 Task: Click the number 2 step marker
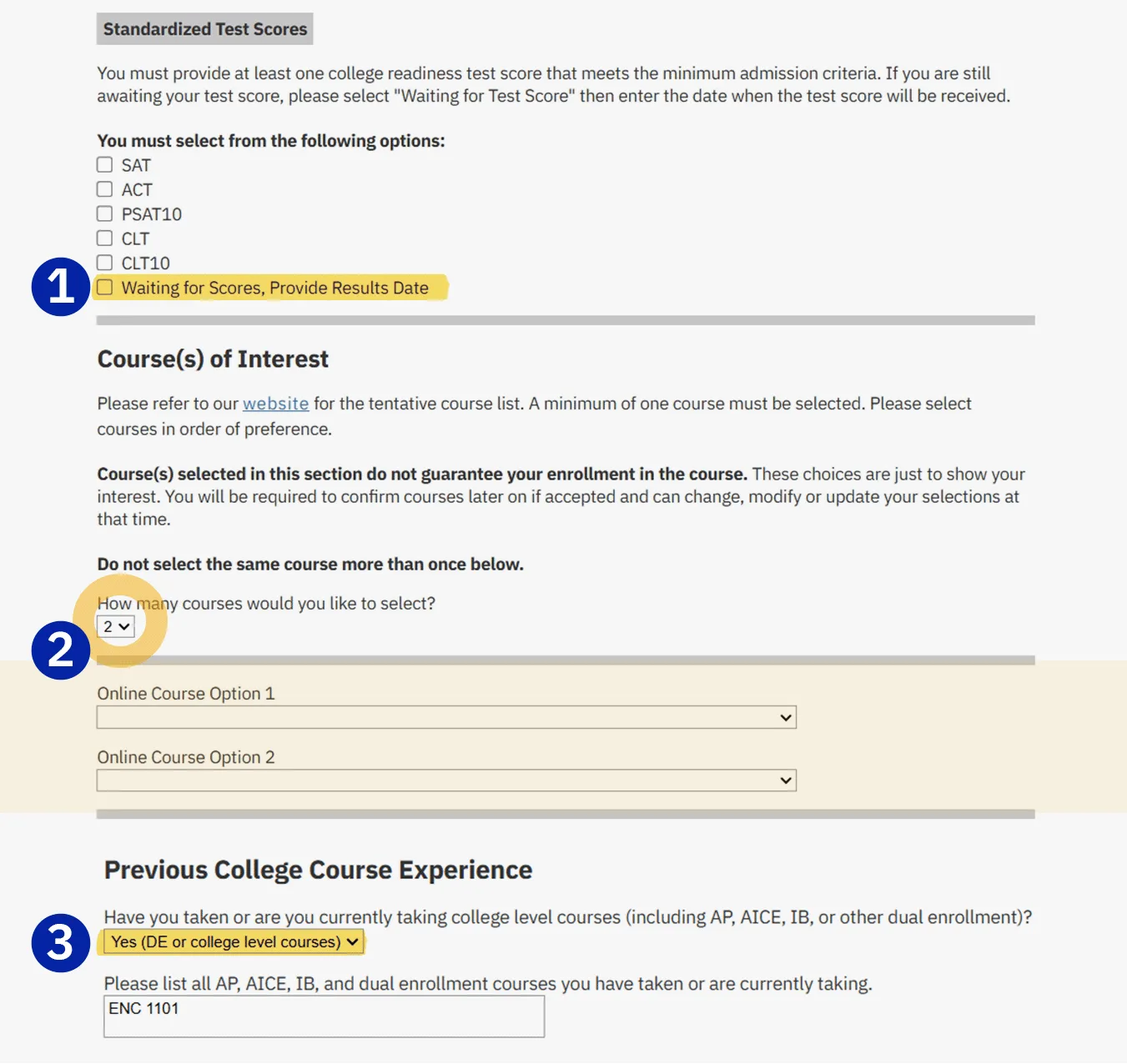tap(60, 650)
